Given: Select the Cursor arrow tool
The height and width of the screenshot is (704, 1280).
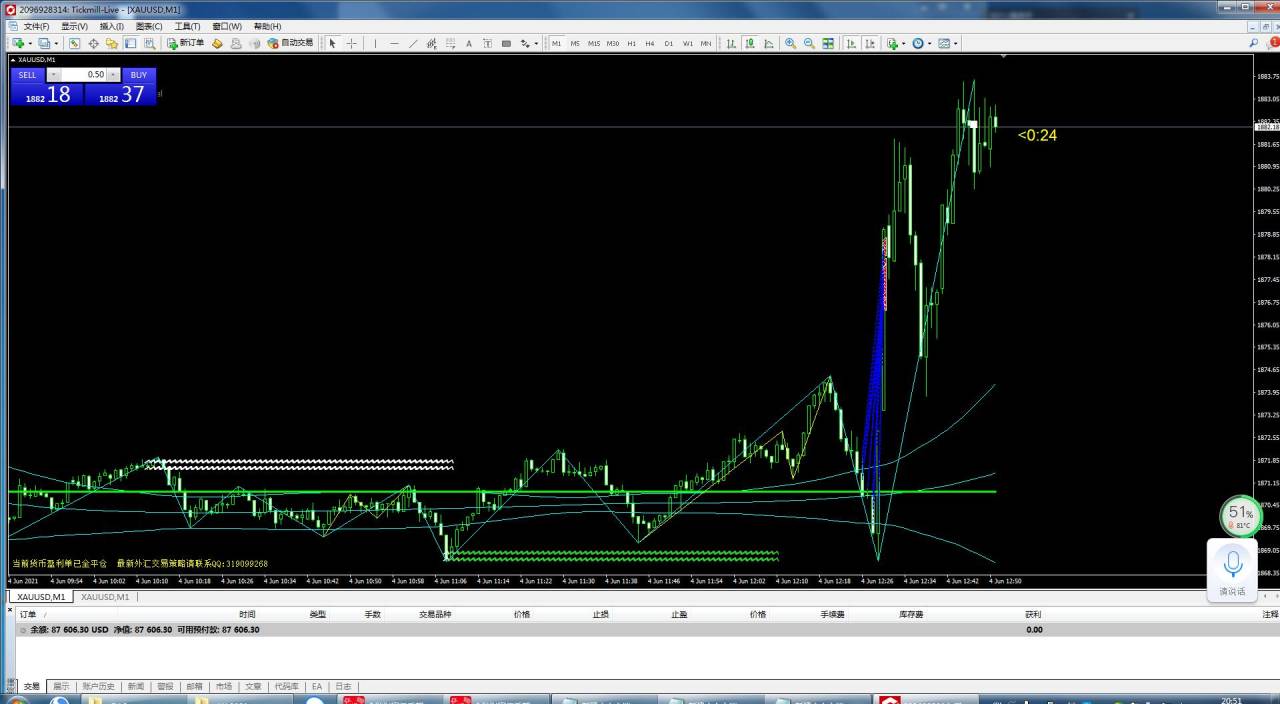Looking at the screenshot, I should coord(332,43).
